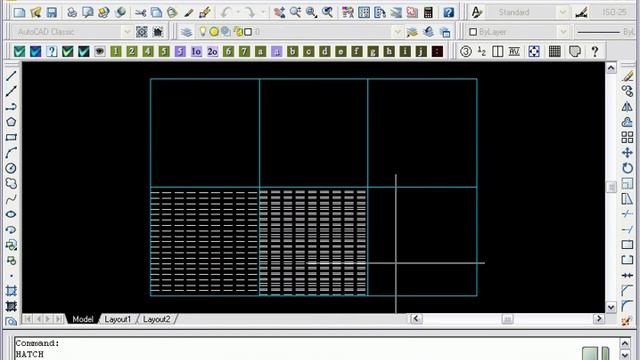The image size is (640, 360).
Task: Toggle layer 0 on/off lightbulb
Action: 202,32
